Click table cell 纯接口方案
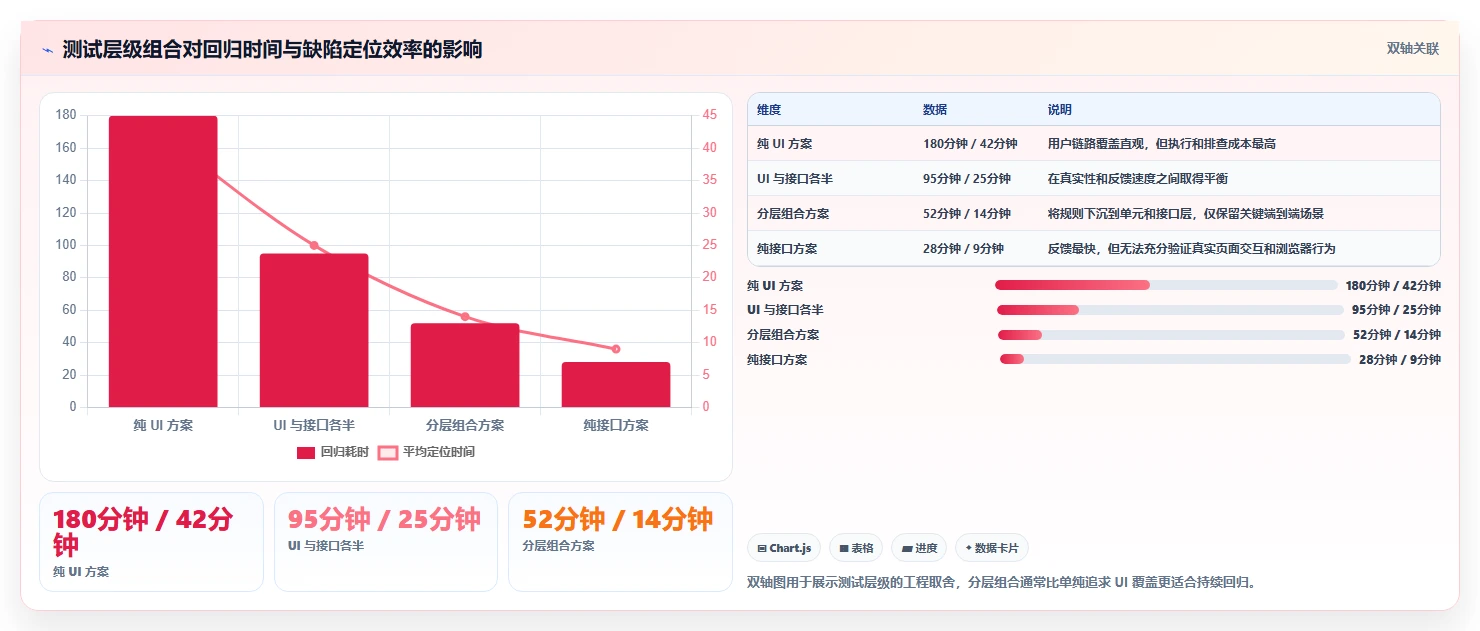The image size is (1480, 631). [x=787, y=249]
